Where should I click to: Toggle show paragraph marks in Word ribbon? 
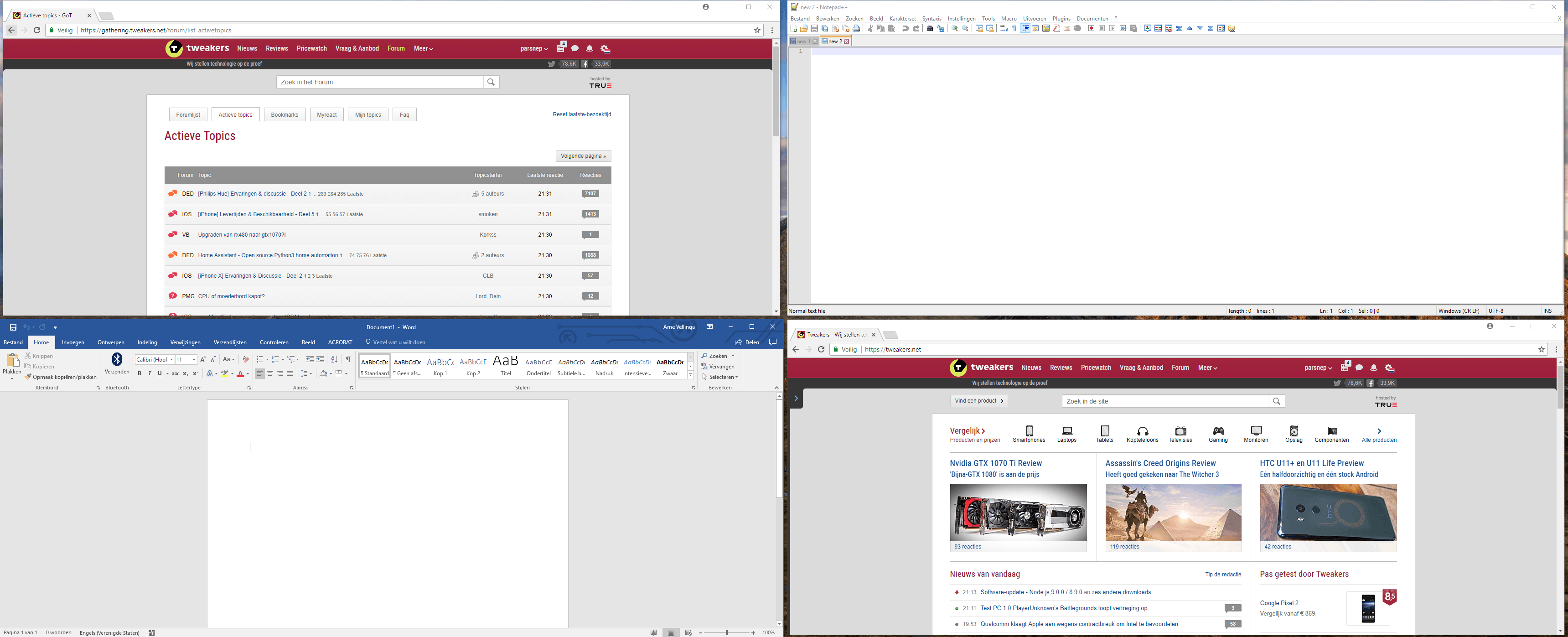point(348,359)
